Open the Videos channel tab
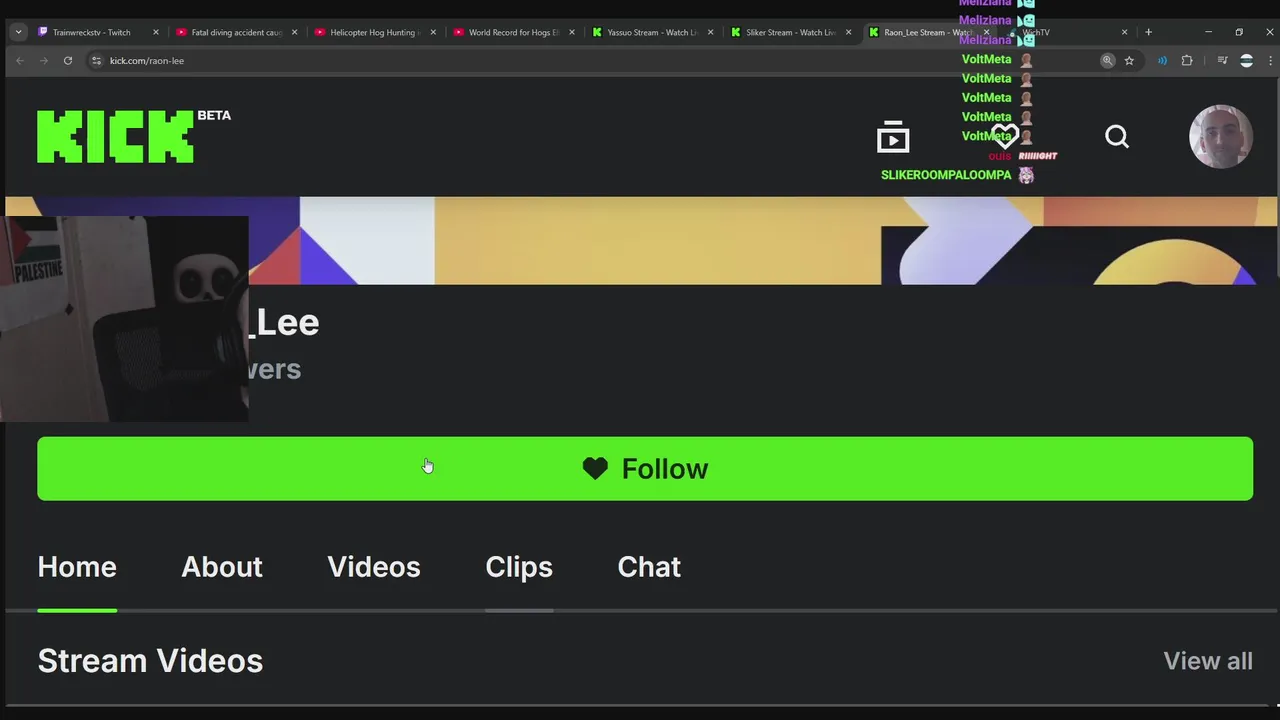Image resolution: width=1280 pixels, height=720 pixels. (x=374, y=567)
